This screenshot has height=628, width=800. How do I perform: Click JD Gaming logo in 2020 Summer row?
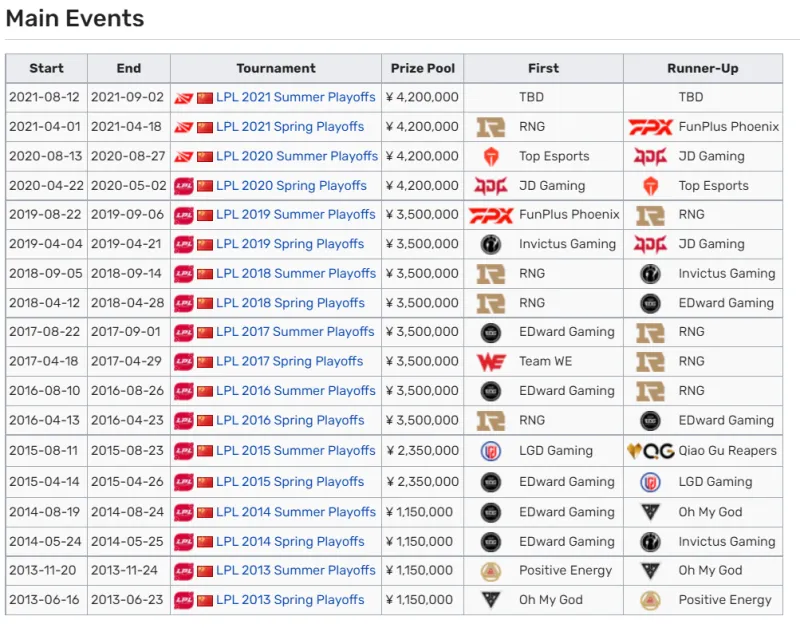pyautogui.click(x=650, y=156)
